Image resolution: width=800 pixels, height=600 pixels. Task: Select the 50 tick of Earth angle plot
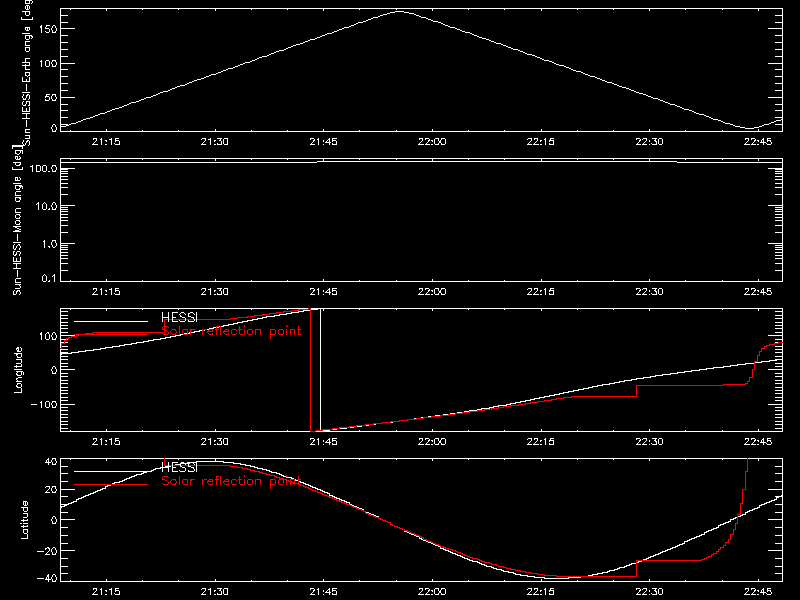[51, 97]
